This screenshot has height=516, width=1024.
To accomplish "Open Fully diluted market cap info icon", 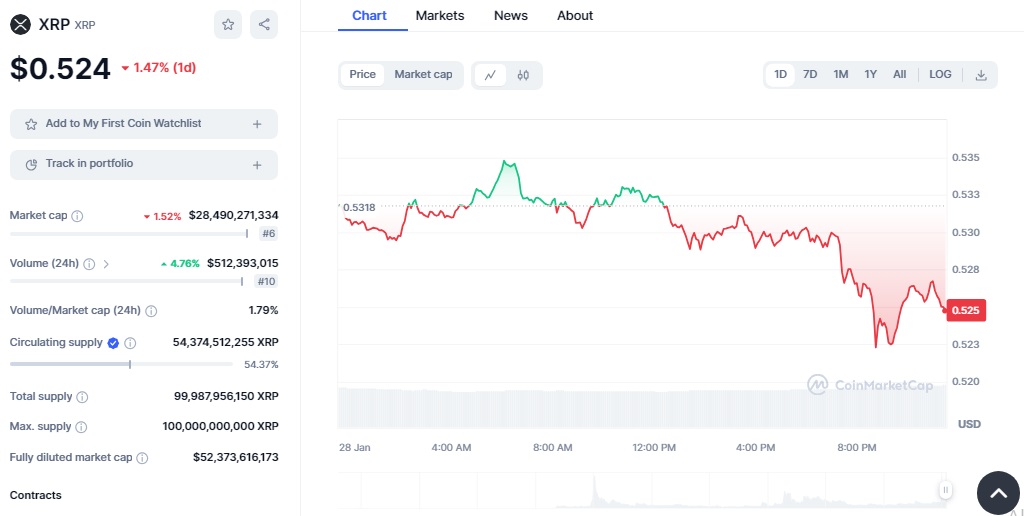I will [x=142, y=459].
